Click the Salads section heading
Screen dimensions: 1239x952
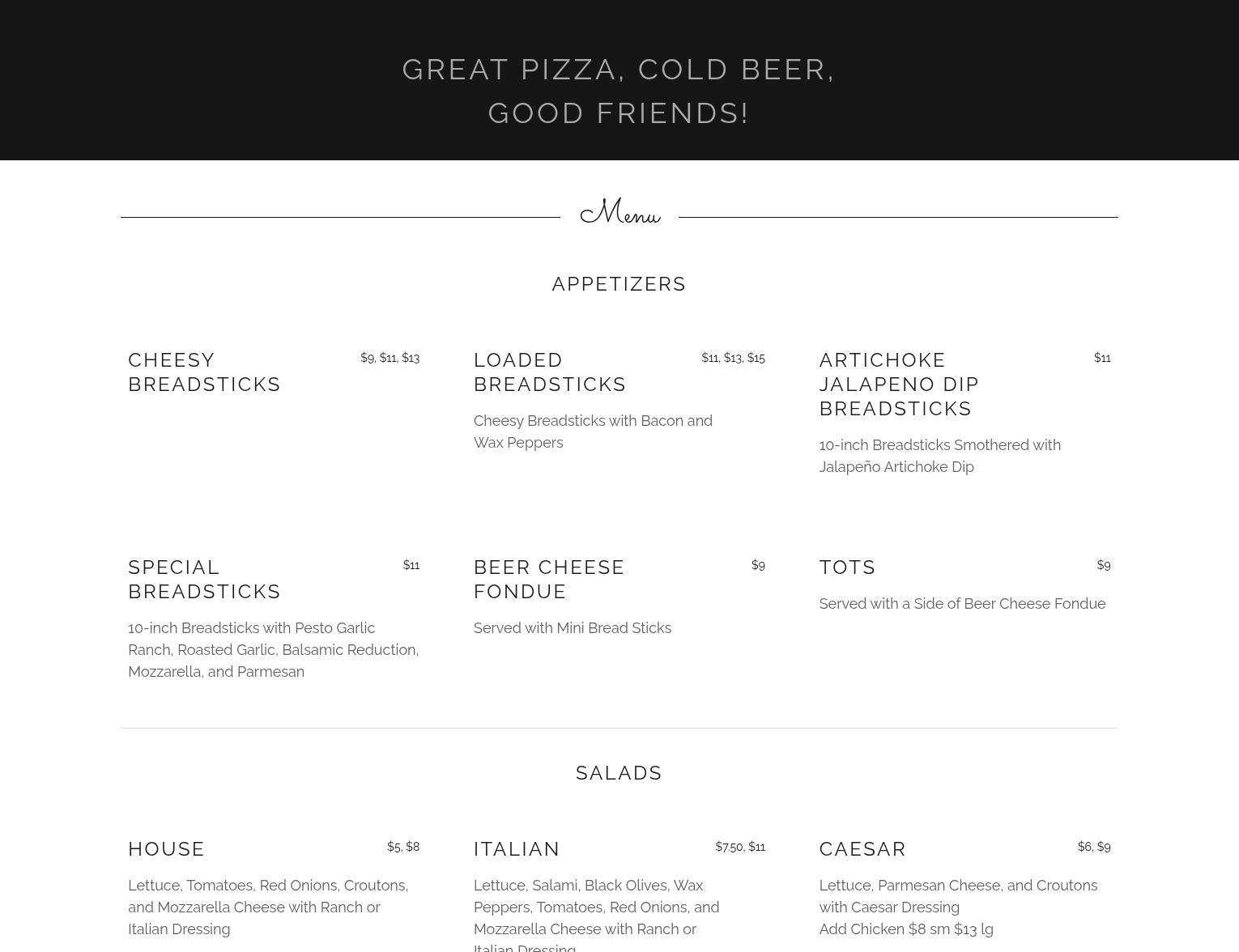619,773
